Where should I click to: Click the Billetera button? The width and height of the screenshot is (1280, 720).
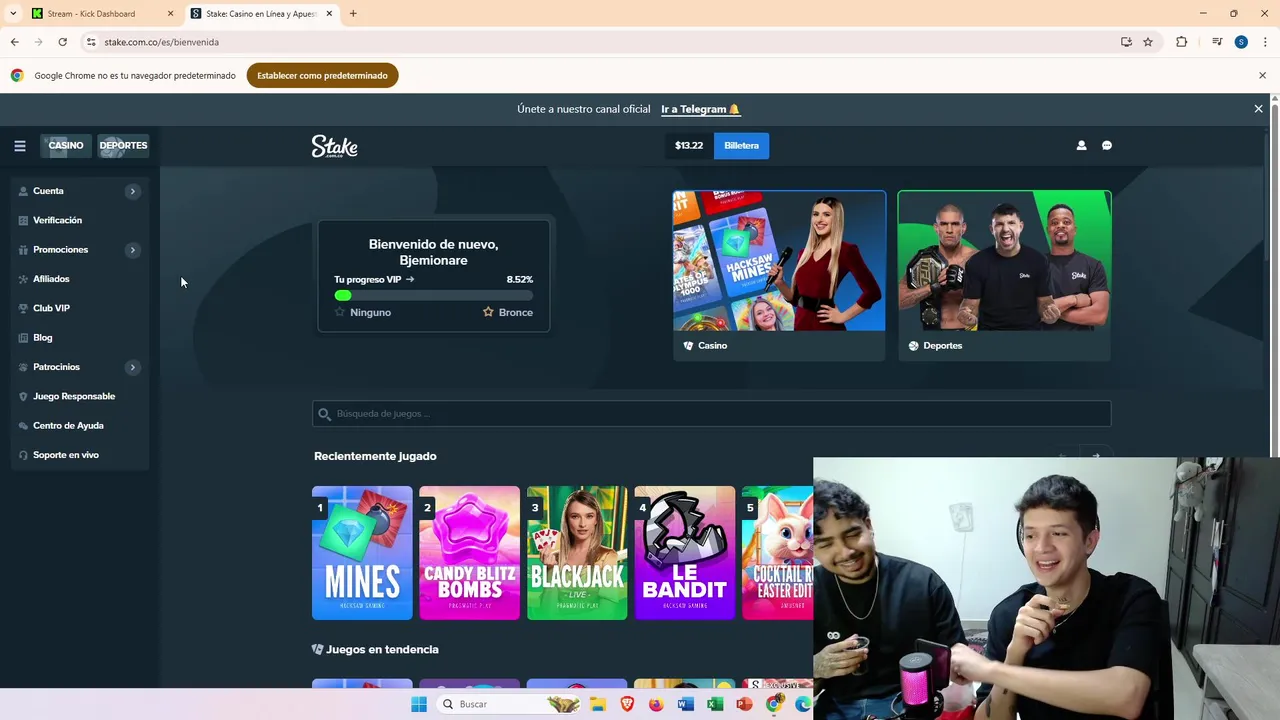coord(741,146)
